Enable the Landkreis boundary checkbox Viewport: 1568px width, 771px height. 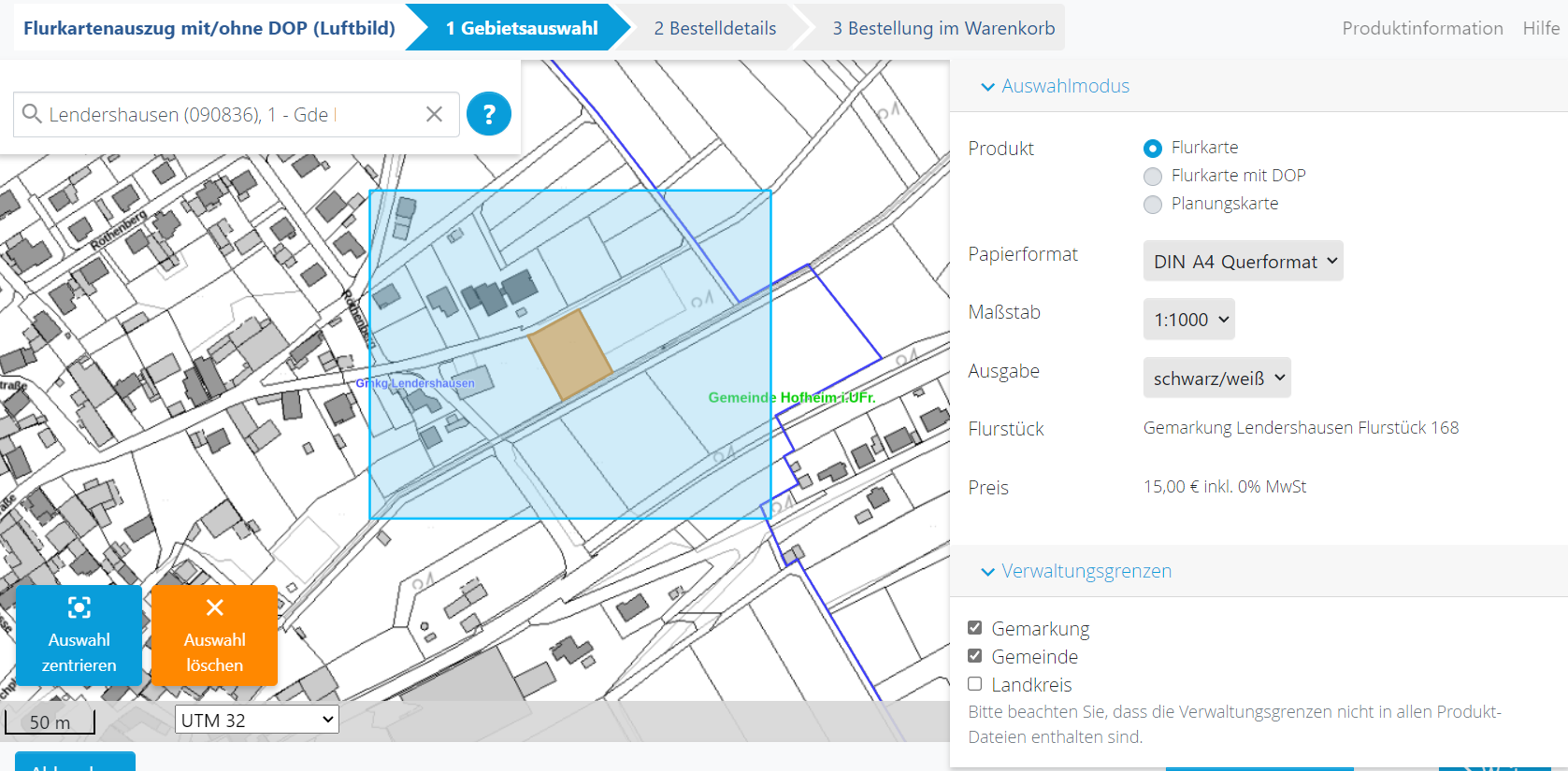click(x=975, y=684)
